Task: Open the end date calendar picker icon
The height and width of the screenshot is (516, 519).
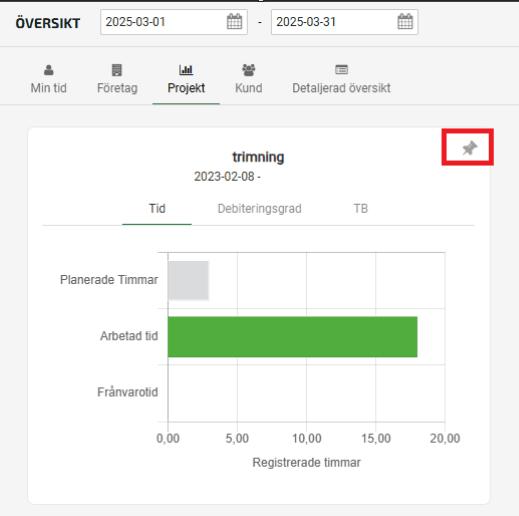Action: [405, 22]
